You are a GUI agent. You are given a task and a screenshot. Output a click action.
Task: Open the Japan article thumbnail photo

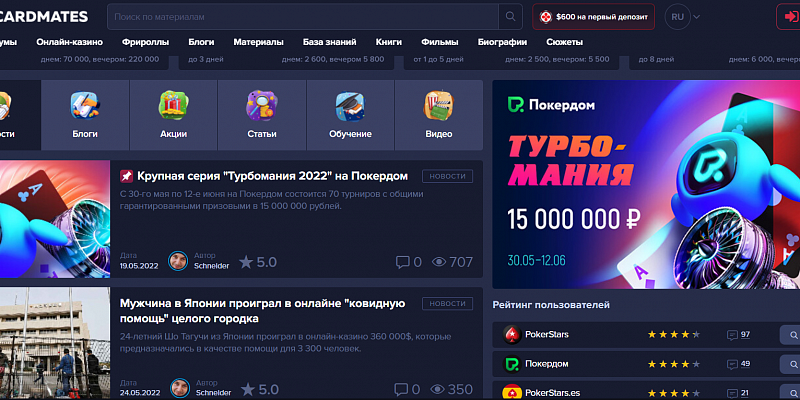coord(55,343)
